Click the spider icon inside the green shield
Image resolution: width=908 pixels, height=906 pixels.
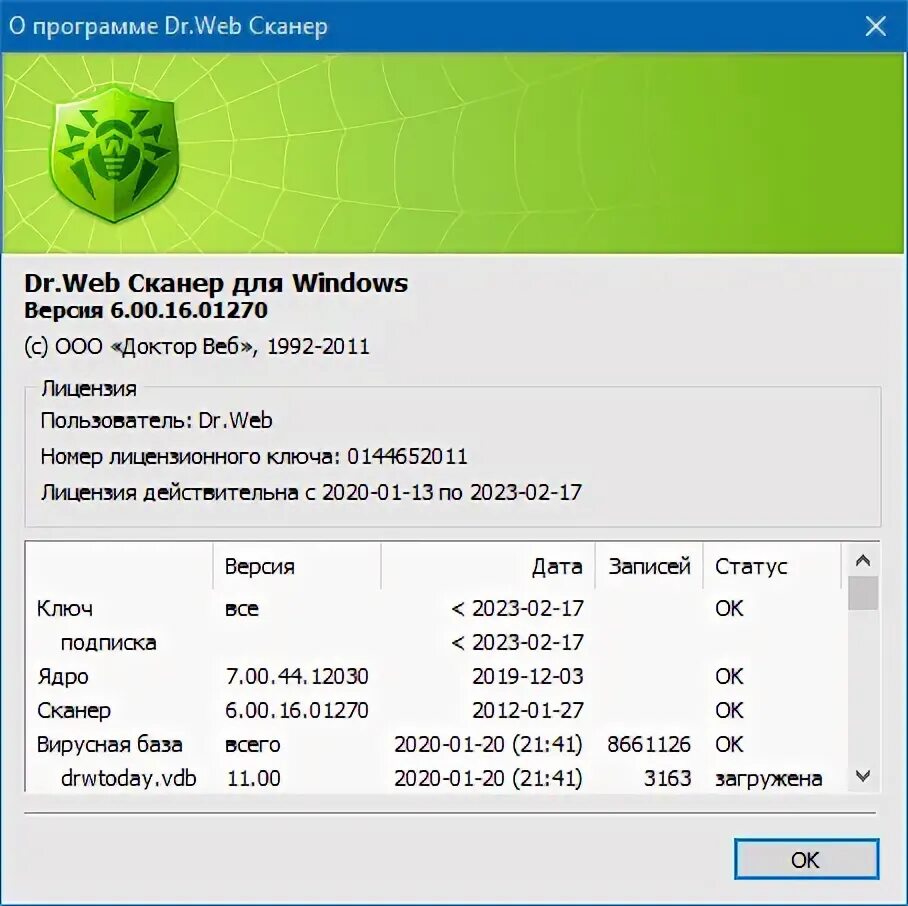point(113,148)
